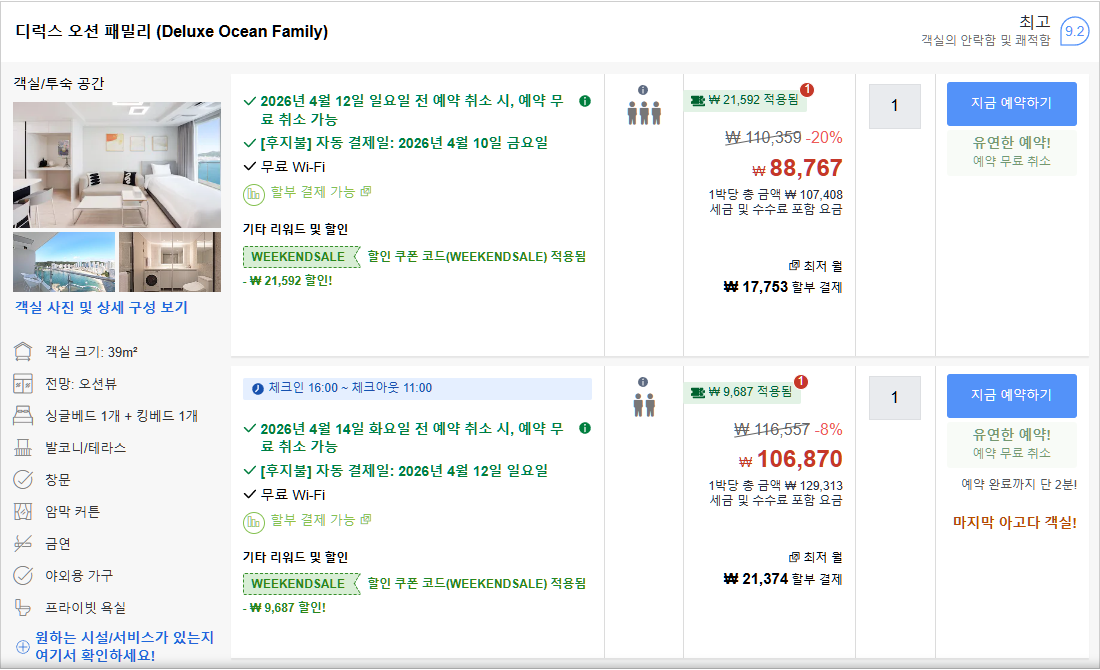Open room quantity dropdown for ₩106,870 rate
The height and width of the screenshot is (670, 1100).
pos(894,398)
